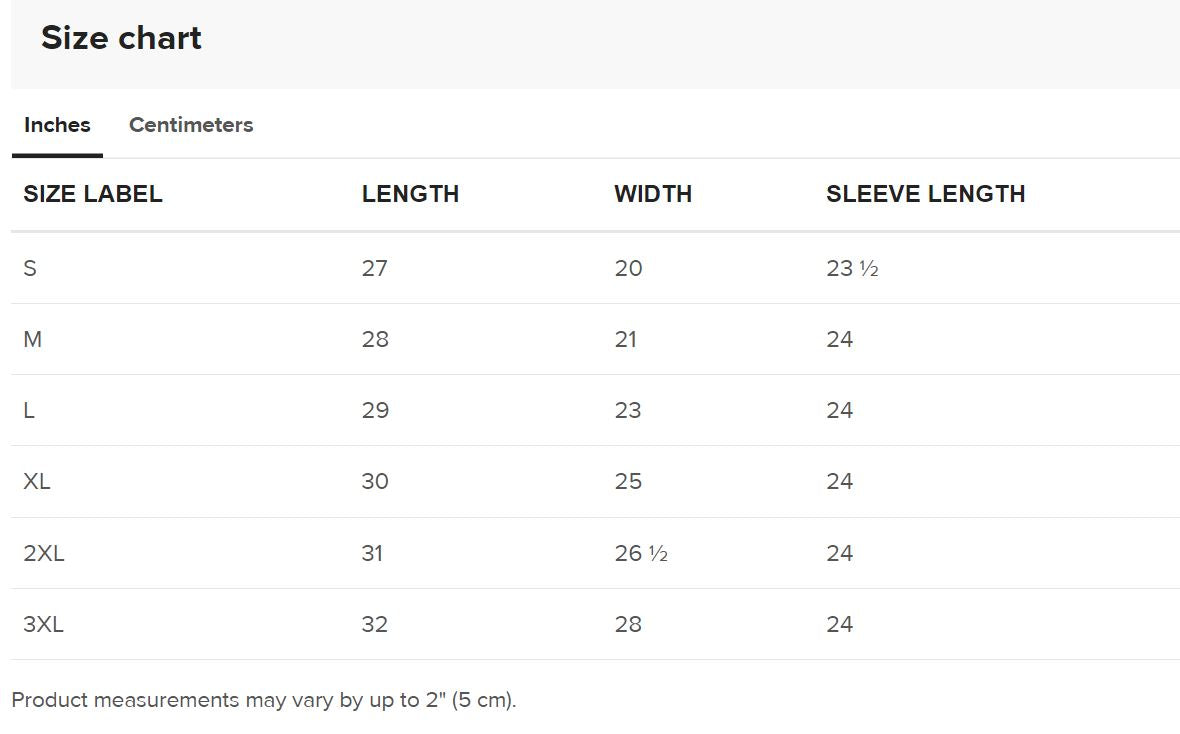The width and height of the screenshot is (1180, 734).
Task: Click length value 27 for size S
Action: coord(375,268)
